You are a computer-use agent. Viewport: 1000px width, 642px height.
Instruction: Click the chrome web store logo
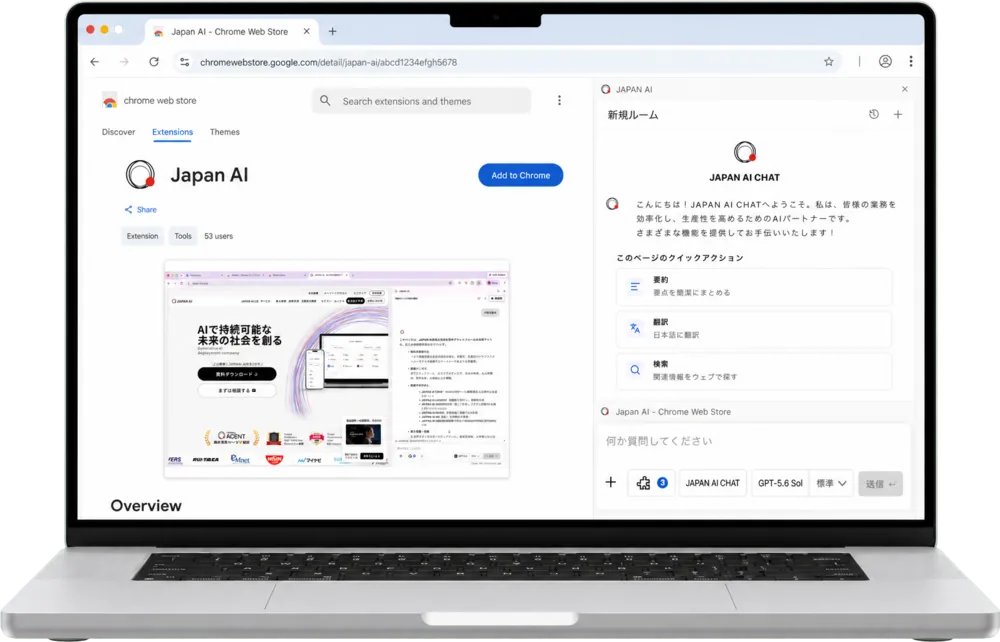110,101
